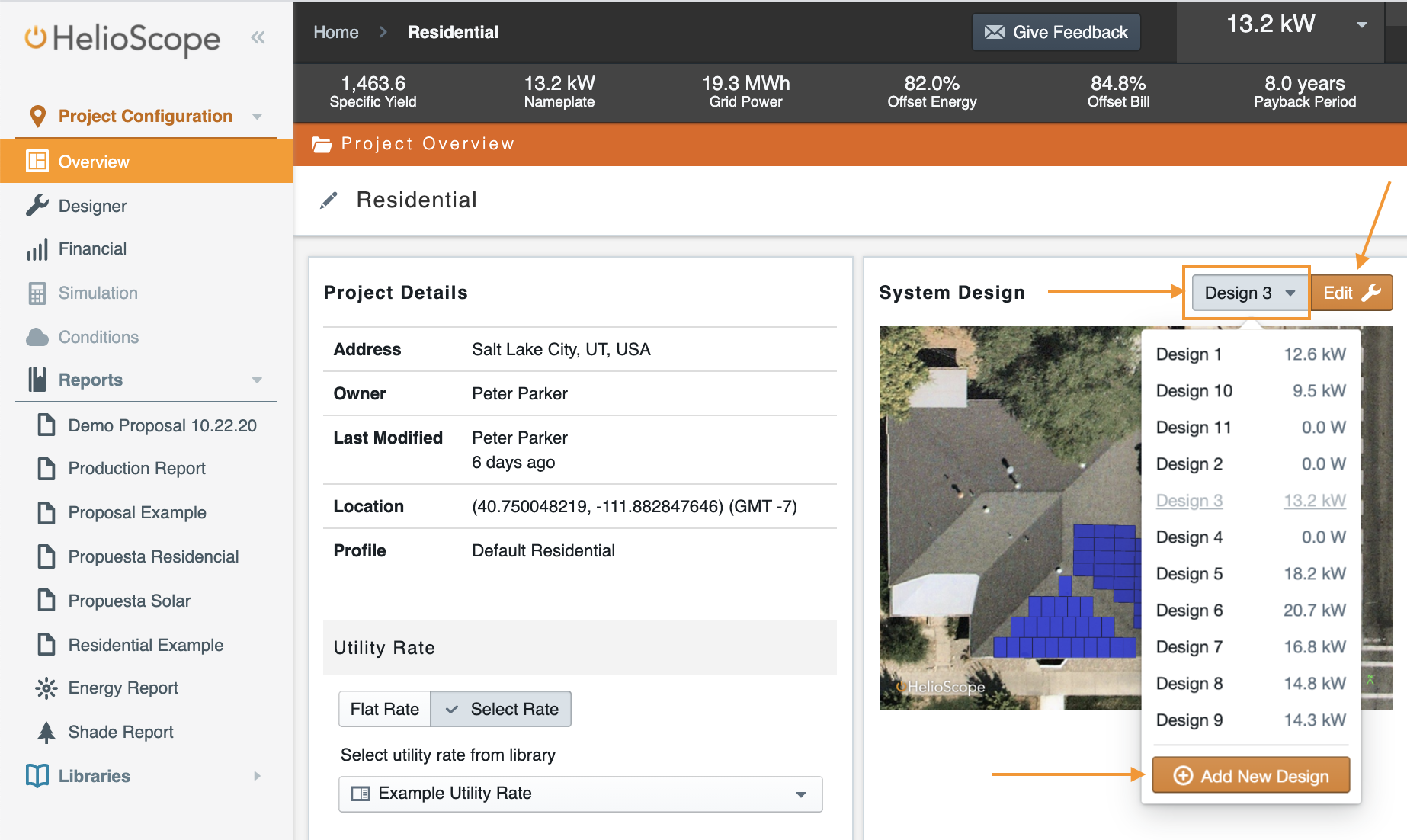
Task: Click the Residential breadcrumb
Action: [453, 32]
